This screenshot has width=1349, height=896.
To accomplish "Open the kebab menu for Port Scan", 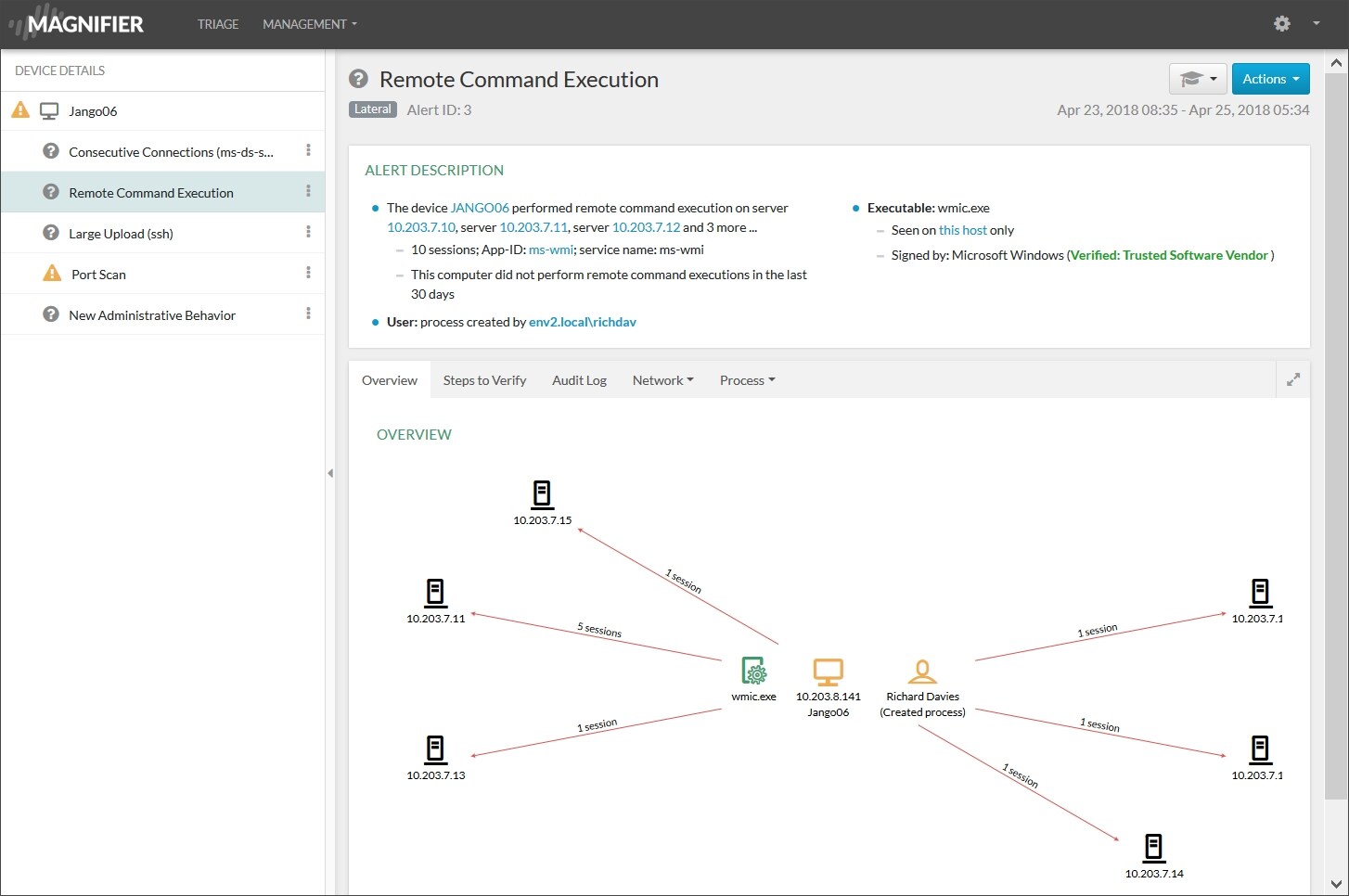I will pos(308,274).
